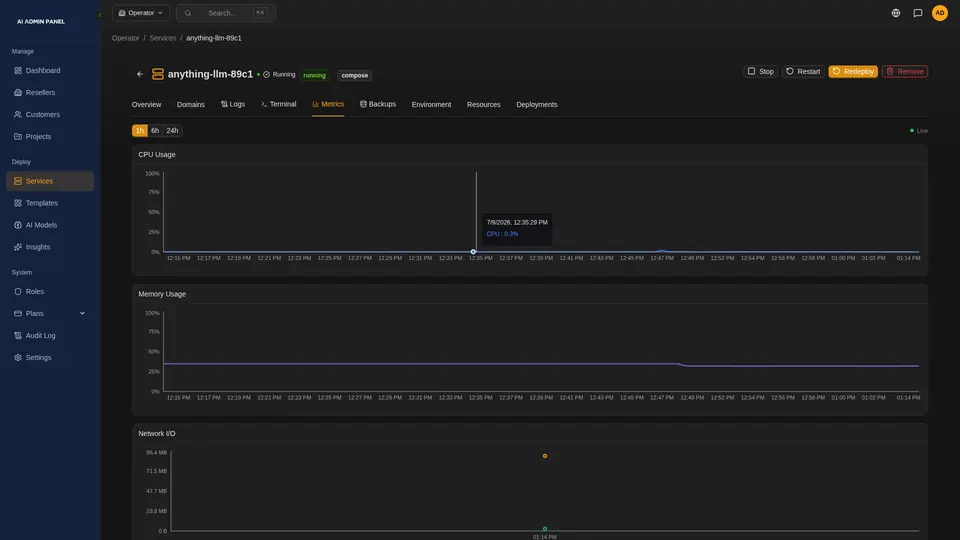Click the Network I/O chart title

click(157, 433)
